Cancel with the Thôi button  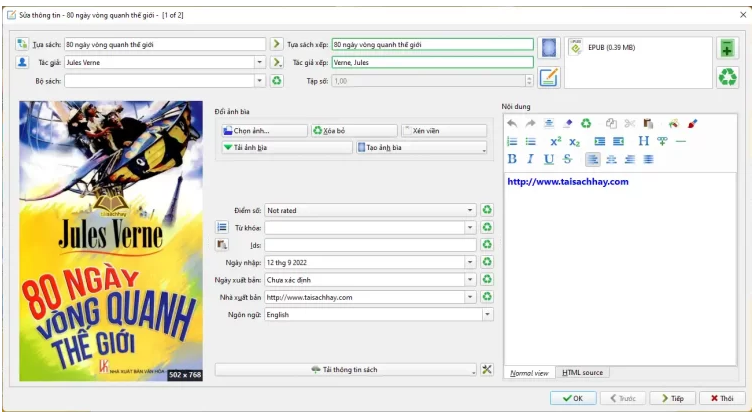[x=722, y=398]
